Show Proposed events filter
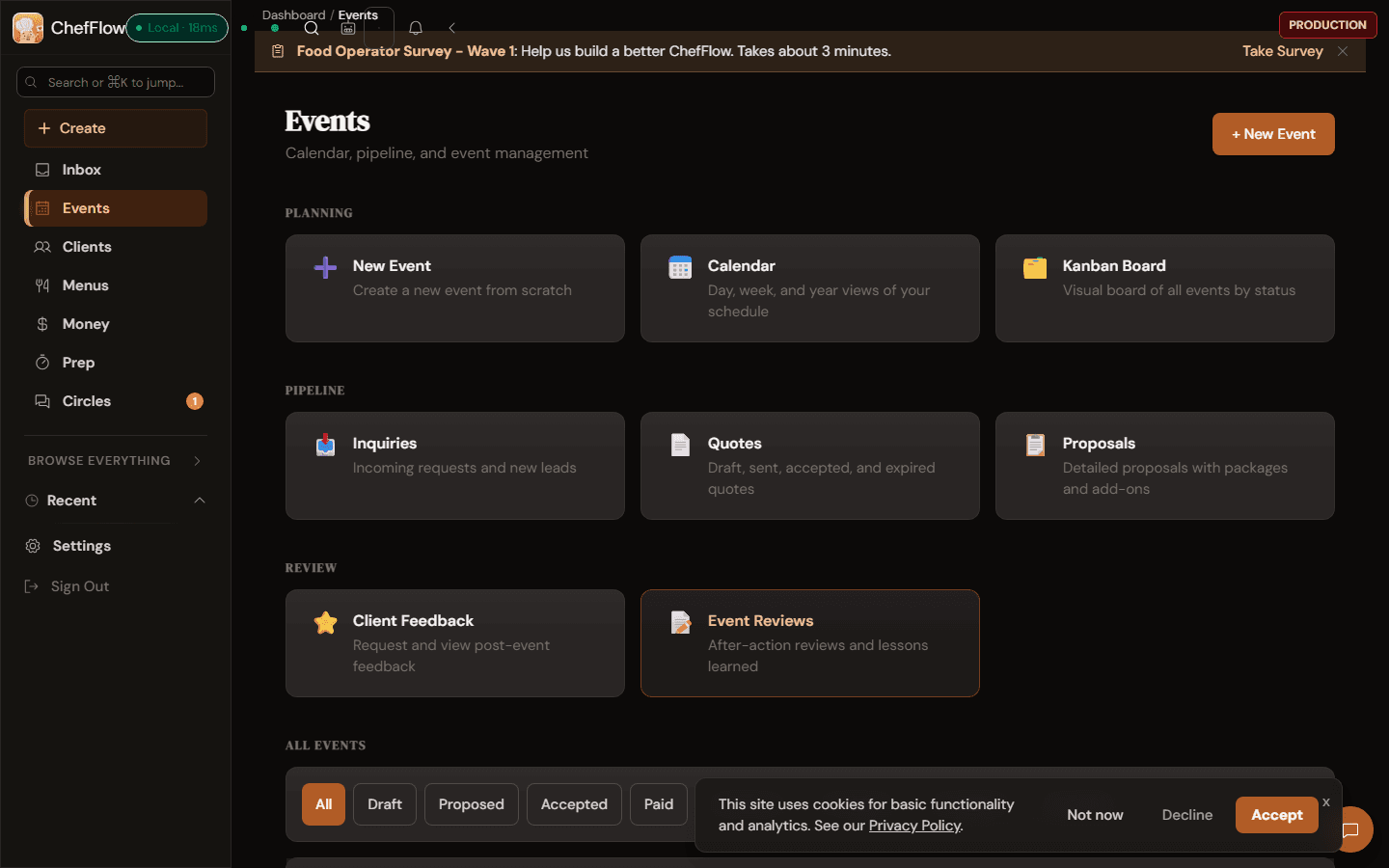1389x868 pixels. 472,804
